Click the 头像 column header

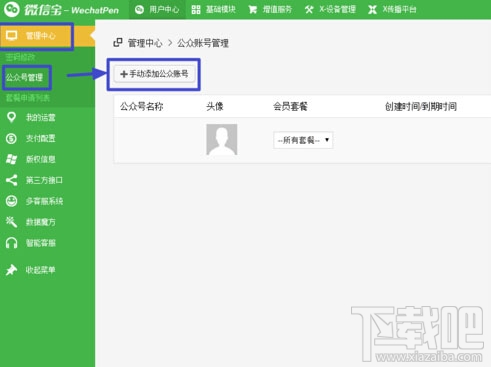pos(215,107)
